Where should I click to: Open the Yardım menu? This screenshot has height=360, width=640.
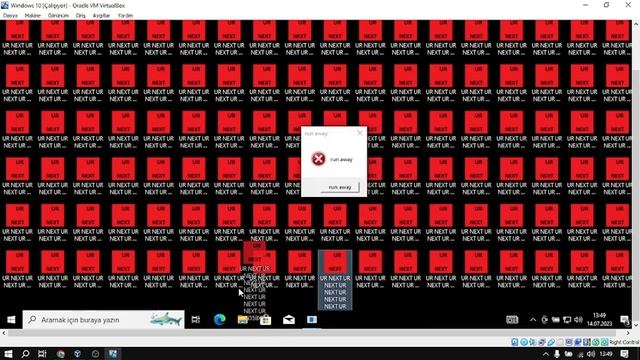[x=125, y=16]
